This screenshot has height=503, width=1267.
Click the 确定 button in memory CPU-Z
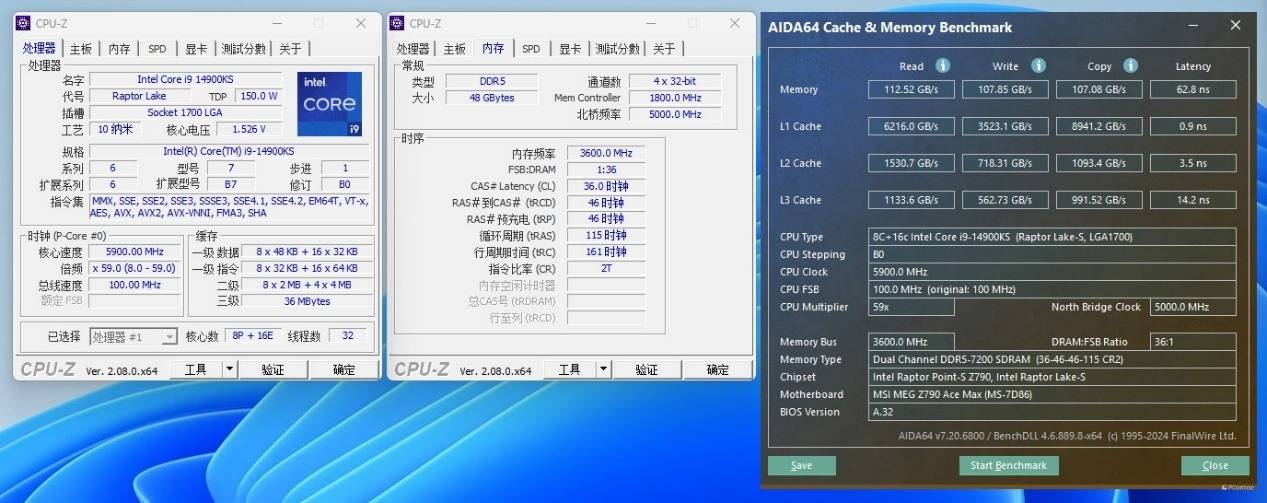click(718, 369)
